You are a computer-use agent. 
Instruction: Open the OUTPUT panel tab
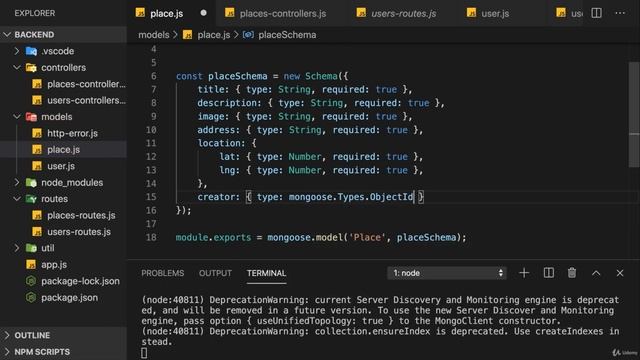click(x=215, y=273)
